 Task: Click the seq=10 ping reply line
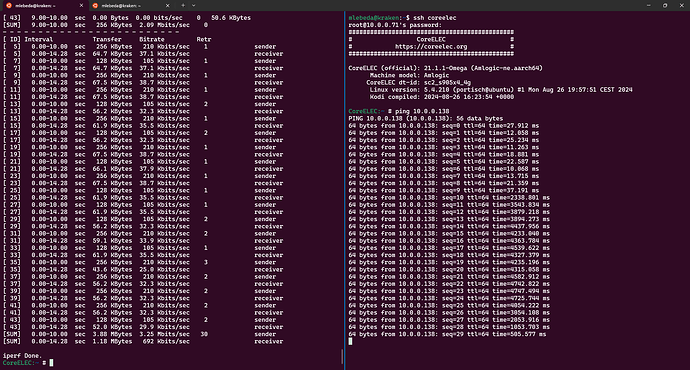point(449,198)
